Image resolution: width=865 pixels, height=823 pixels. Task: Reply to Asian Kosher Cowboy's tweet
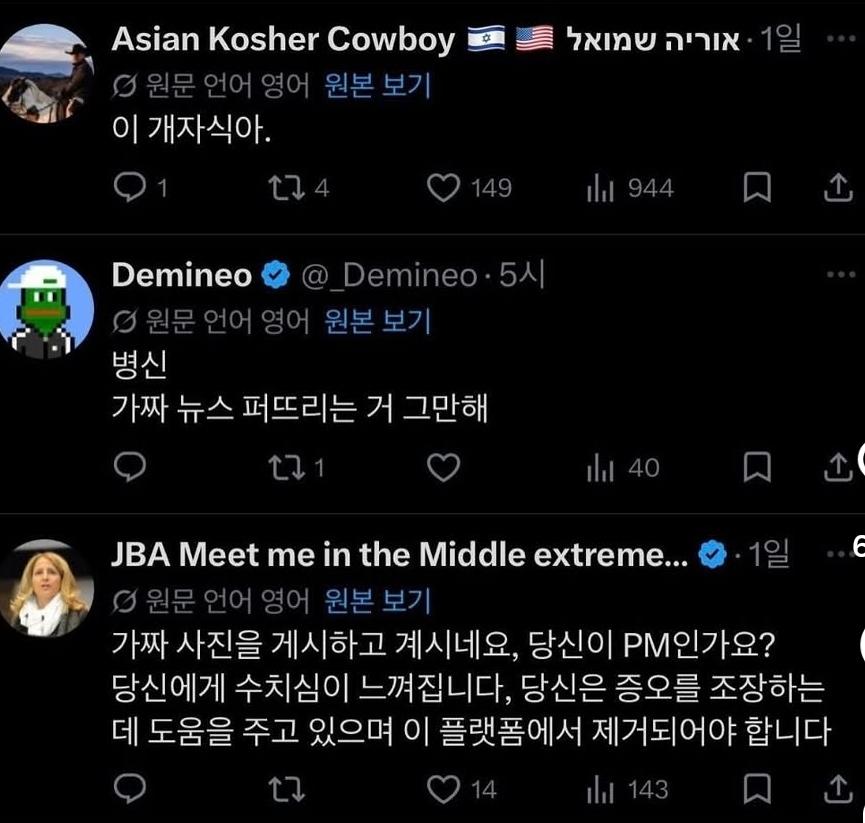[x=129, y=184]
